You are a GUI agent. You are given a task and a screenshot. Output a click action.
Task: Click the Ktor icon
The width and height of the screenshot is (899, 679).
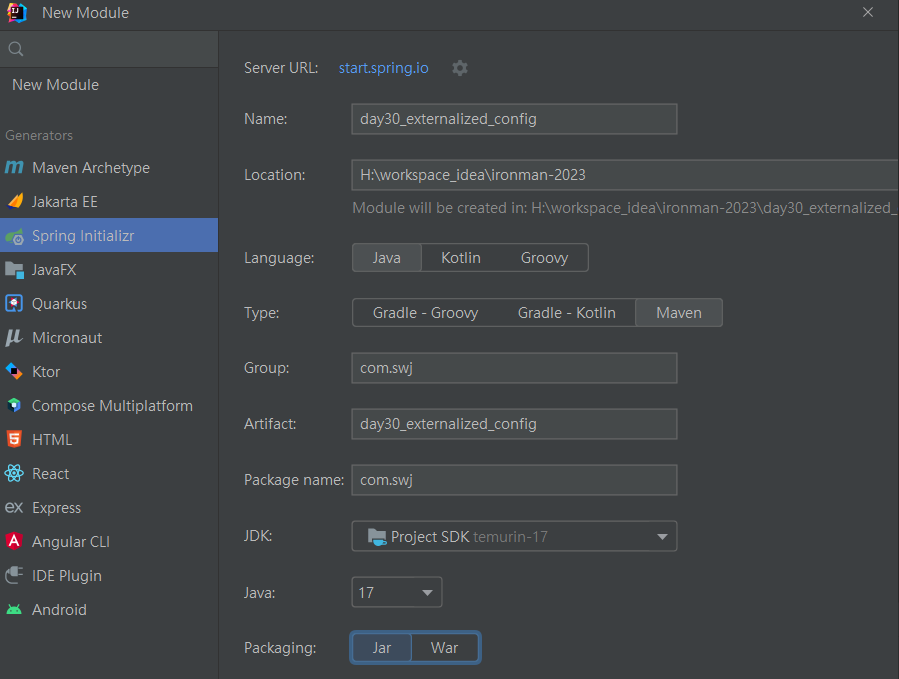coord(14,372)
